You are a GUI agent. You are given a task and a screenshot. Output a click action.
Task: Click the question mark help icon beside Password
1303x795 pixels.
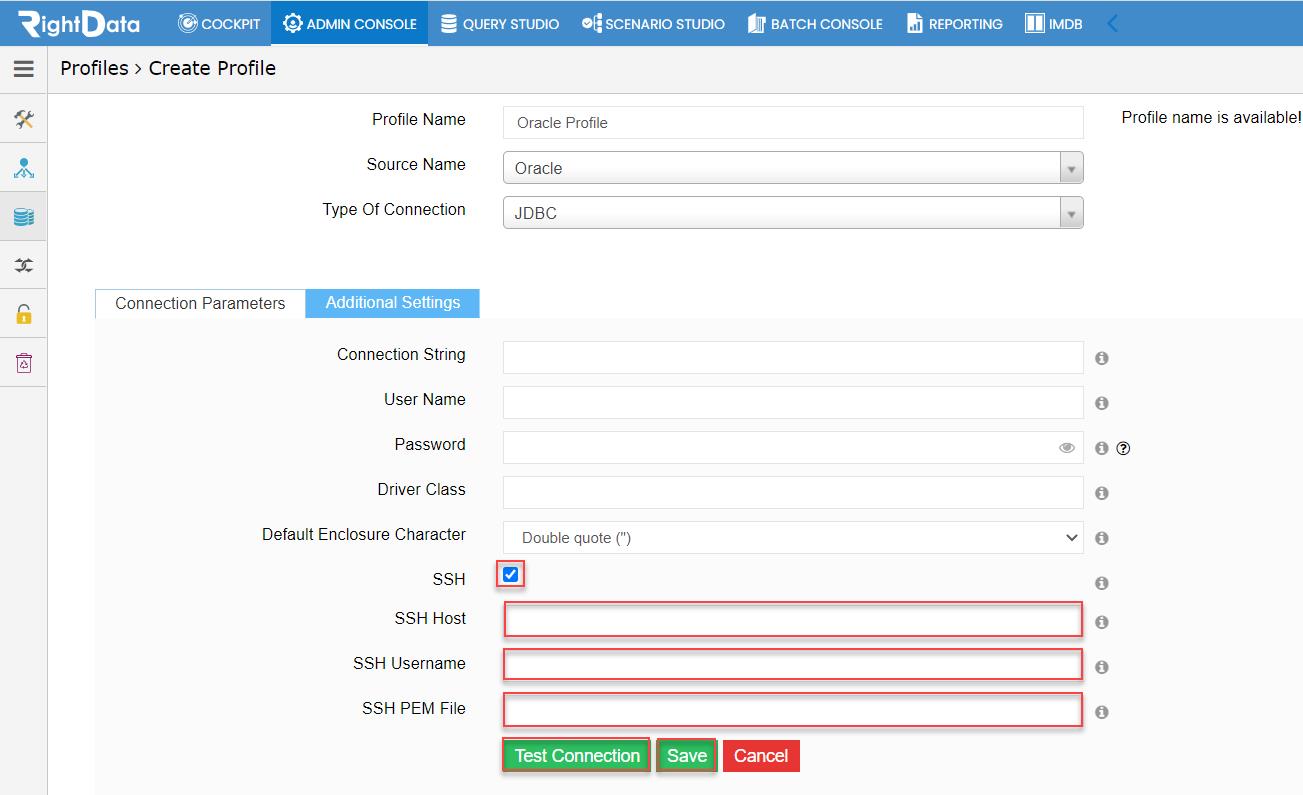coord(1123,449)
